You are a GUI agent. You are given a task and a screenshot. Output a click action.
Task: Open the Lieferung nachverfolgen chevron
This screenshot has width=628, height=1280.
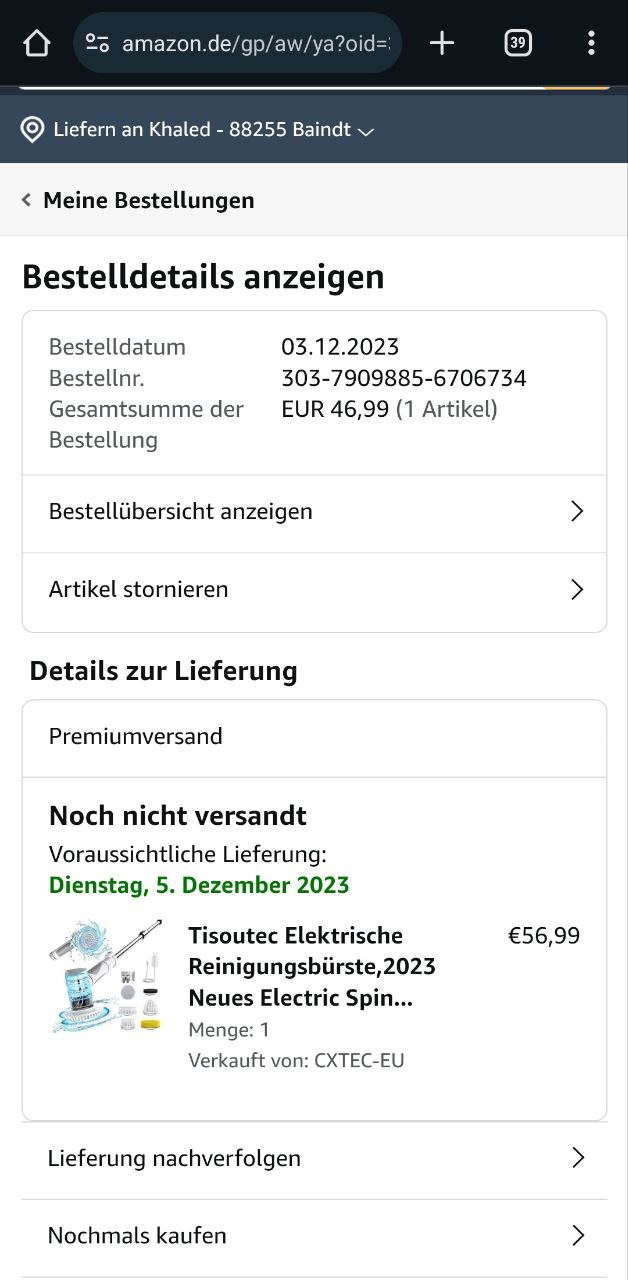tap(577, 1158)
